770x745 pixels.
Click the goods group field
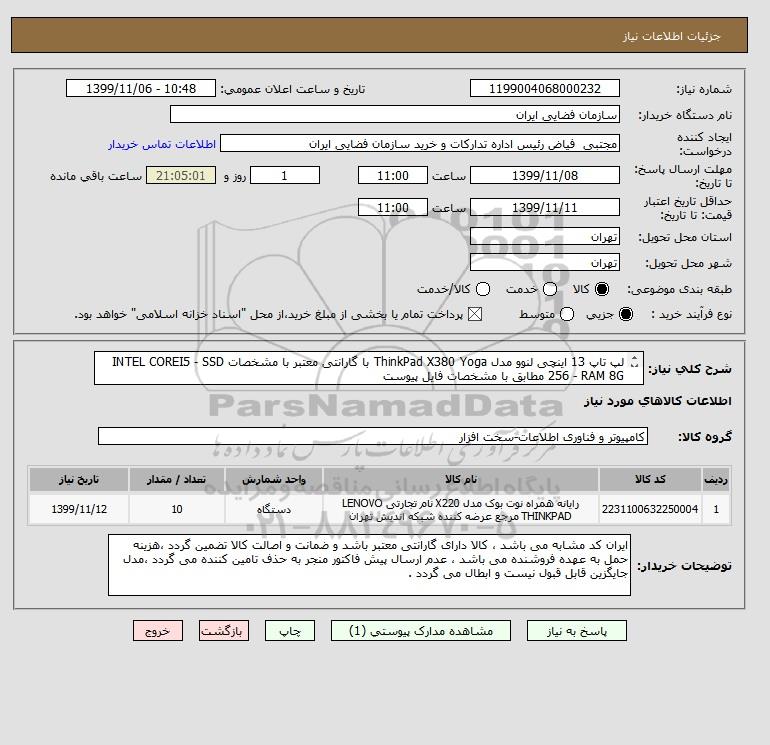click(373, 436)
